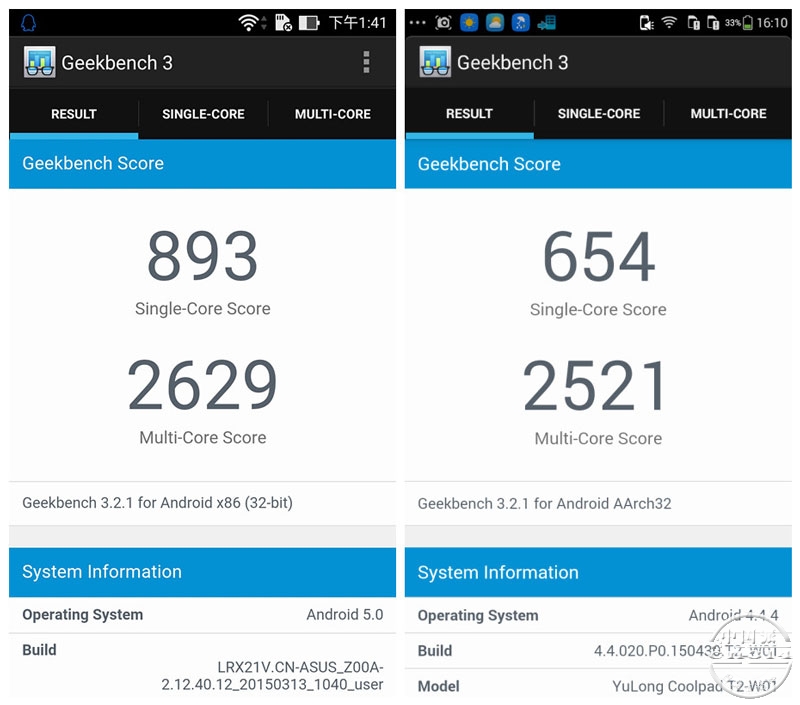
Task: Tap the Wi-Fi icon on right phone
Action: tap(669, 22)
